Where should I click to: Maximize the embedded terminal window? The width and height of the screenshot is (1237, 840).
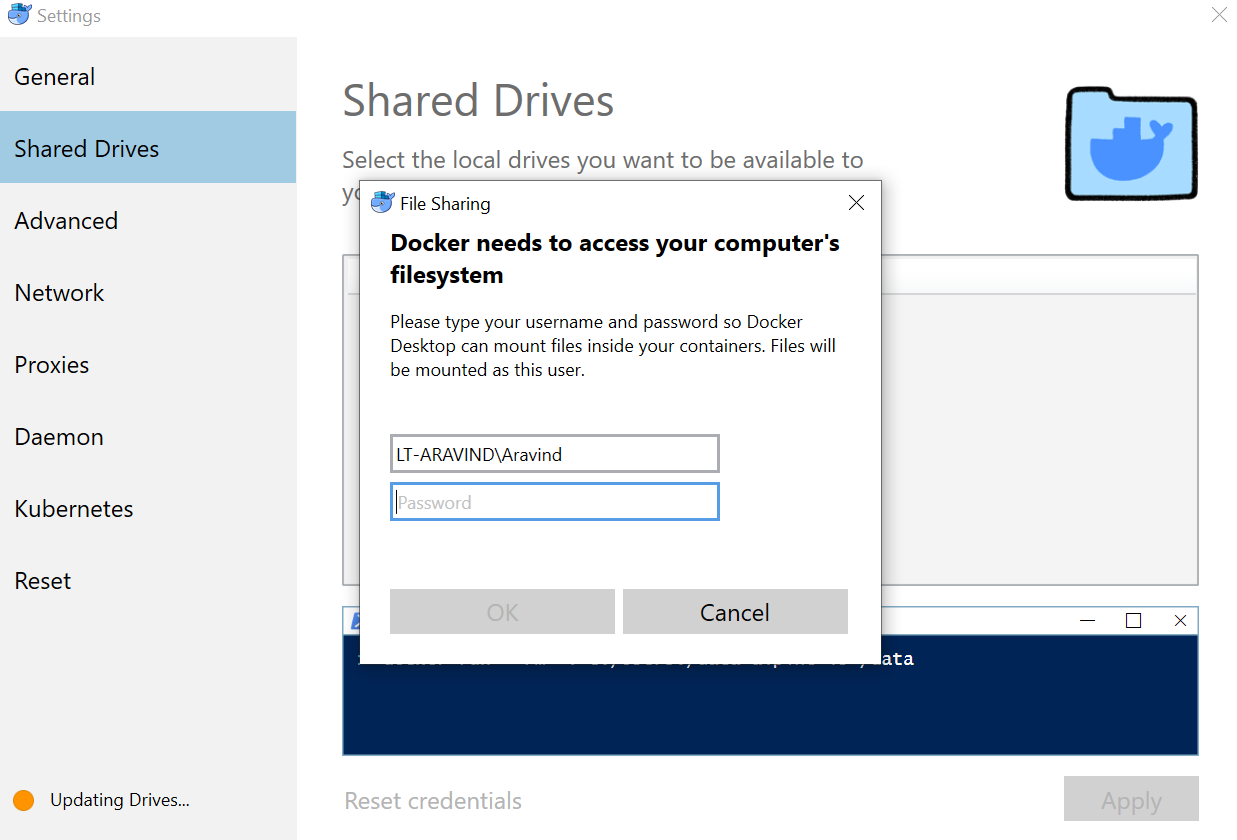(1133, 620)
